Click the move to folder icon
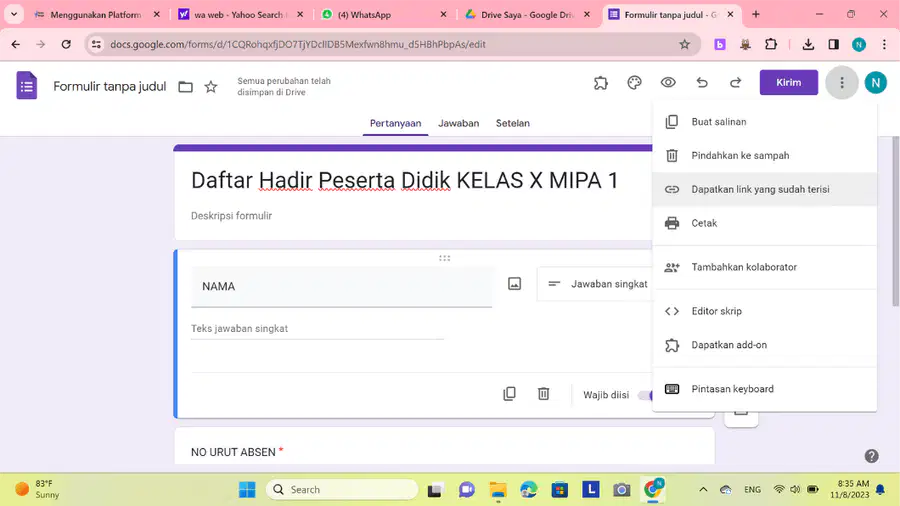 (185, 87)
